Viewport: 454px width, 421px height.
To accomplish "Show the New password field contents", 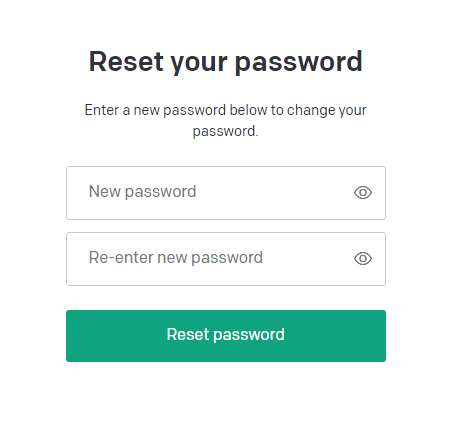I will pos(363,193).
